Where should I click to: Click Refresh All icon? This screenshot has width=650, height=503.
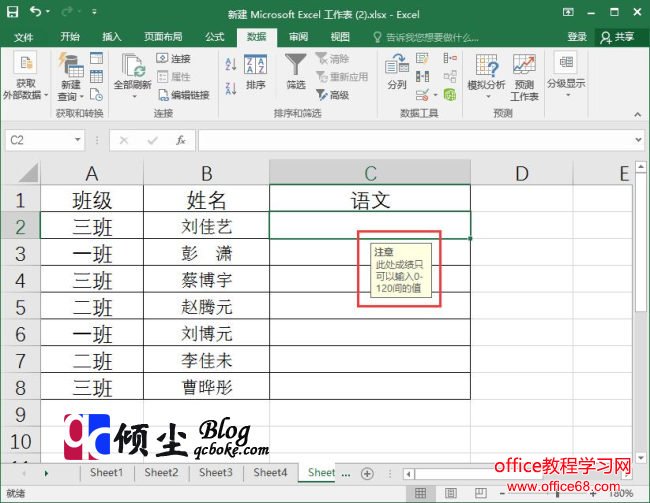coord(133,65)
